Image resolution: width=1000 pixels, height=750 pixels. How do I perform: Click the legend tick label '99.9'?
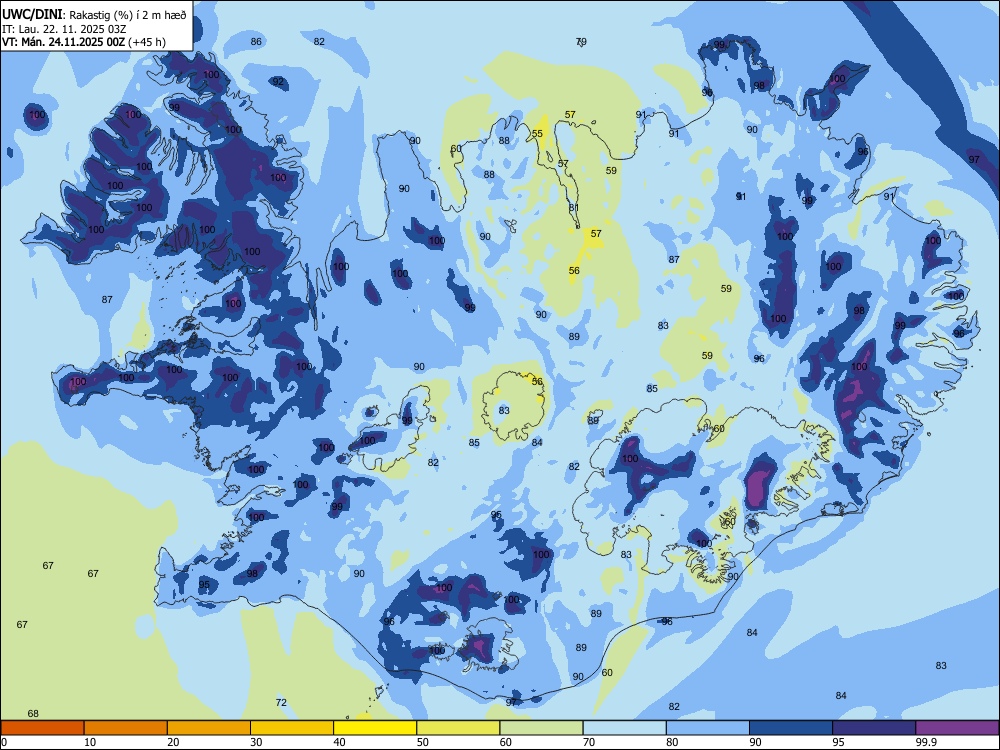(926, 742)
